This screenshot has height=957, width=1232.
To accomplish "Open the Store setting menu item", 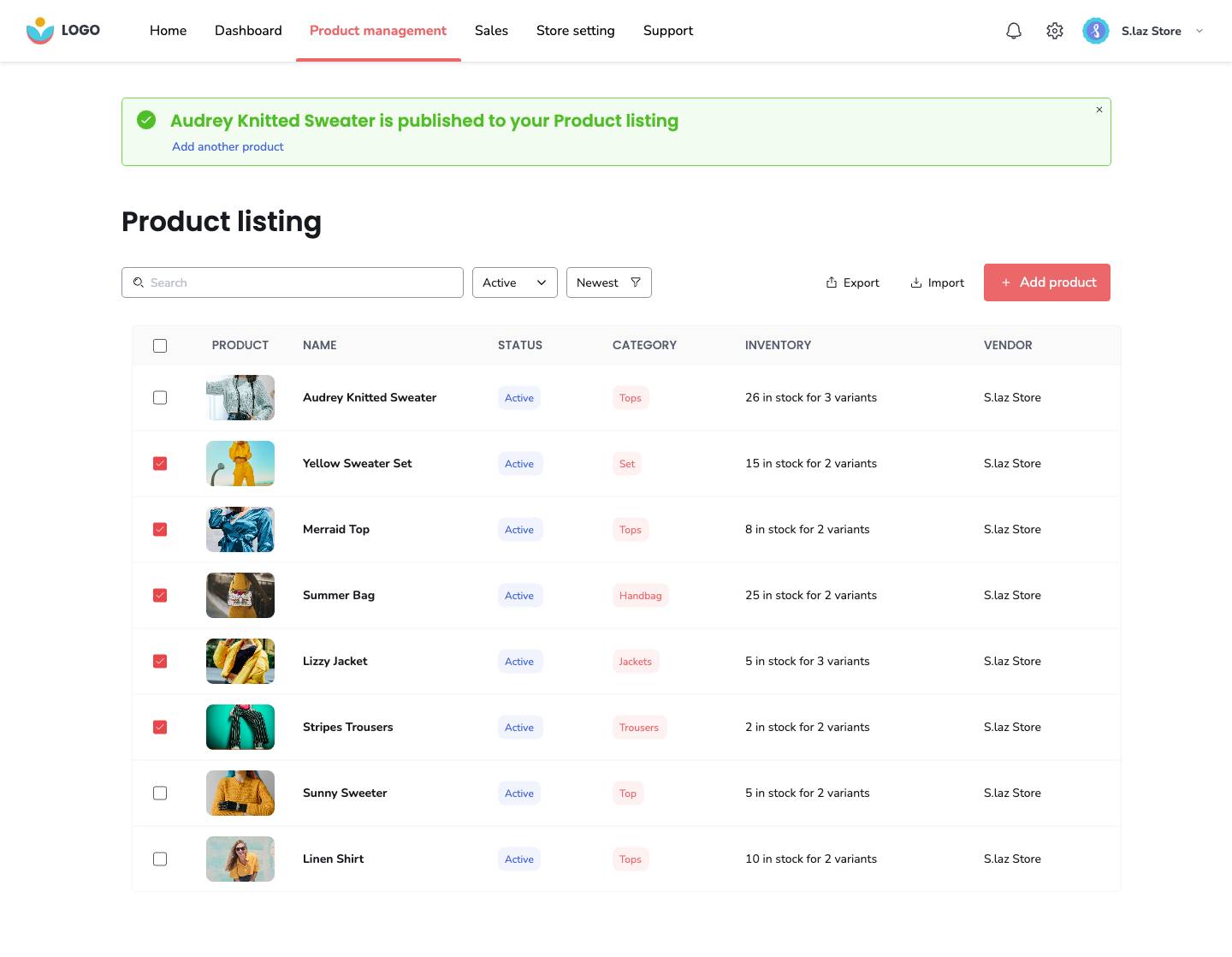I will 575,31.
